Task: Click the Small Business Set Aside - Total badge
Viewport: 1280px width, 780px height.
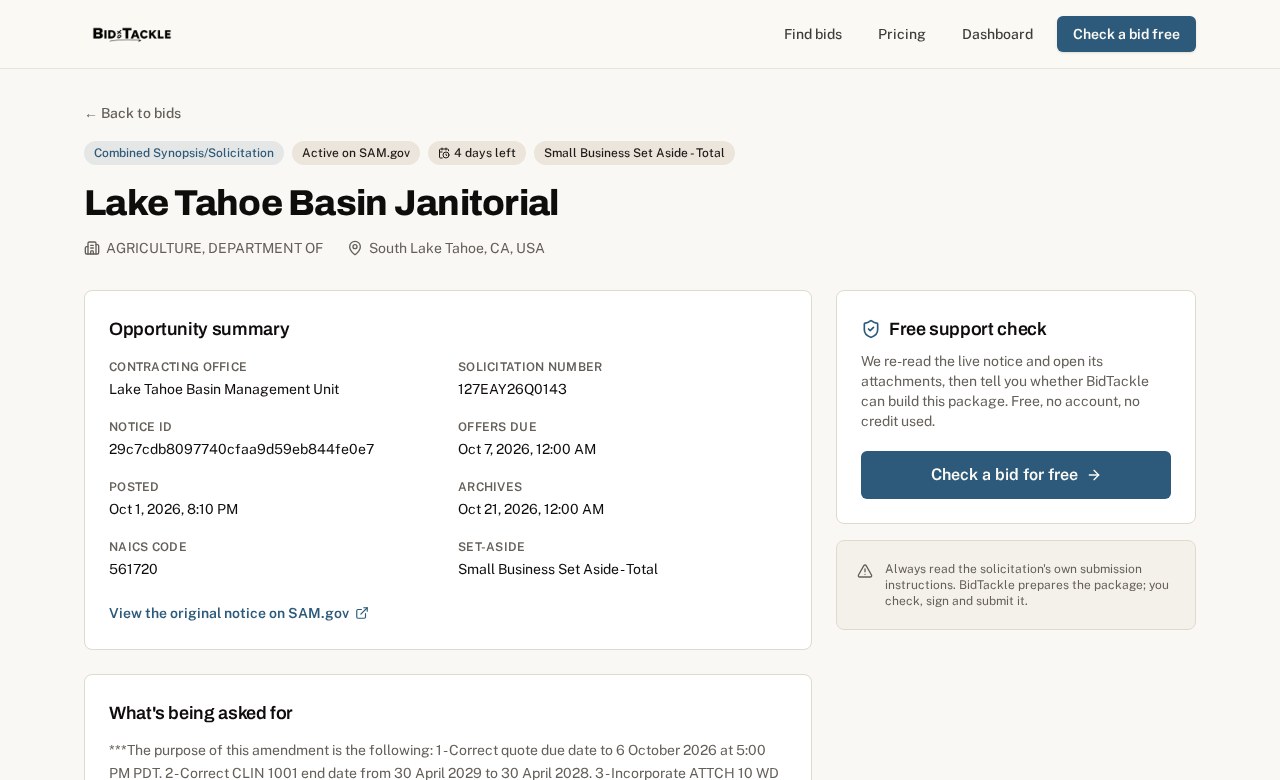Action: 634,153
